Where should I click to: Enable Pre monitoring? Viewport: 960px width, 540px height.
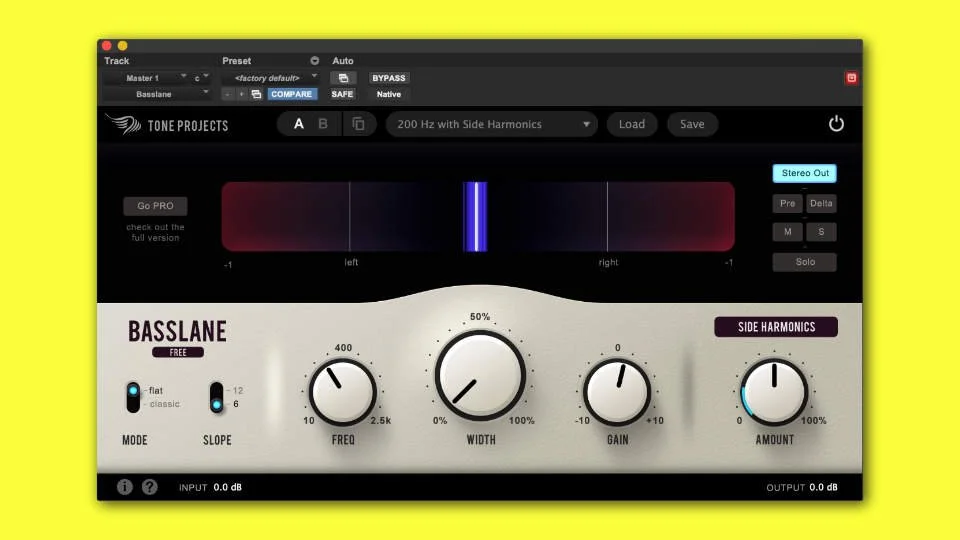coord(787,203)
